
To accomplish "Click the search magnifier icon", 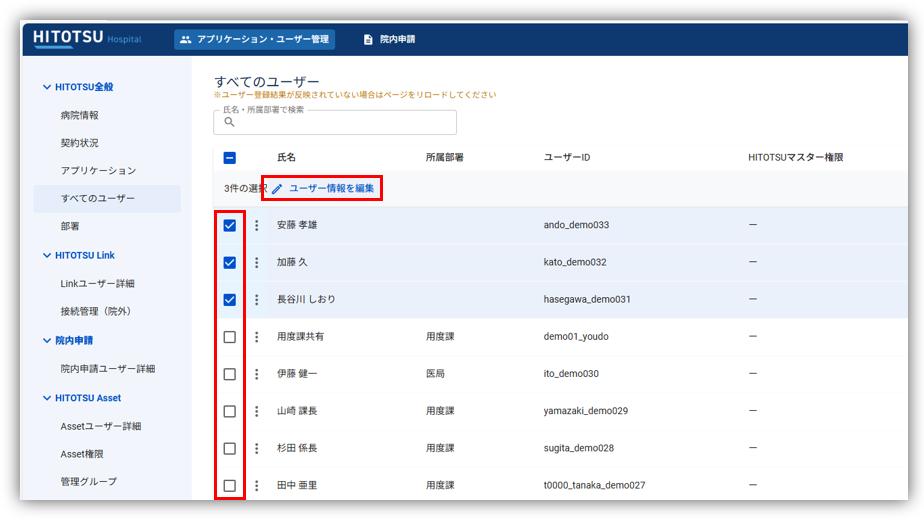I will (229, 122).
